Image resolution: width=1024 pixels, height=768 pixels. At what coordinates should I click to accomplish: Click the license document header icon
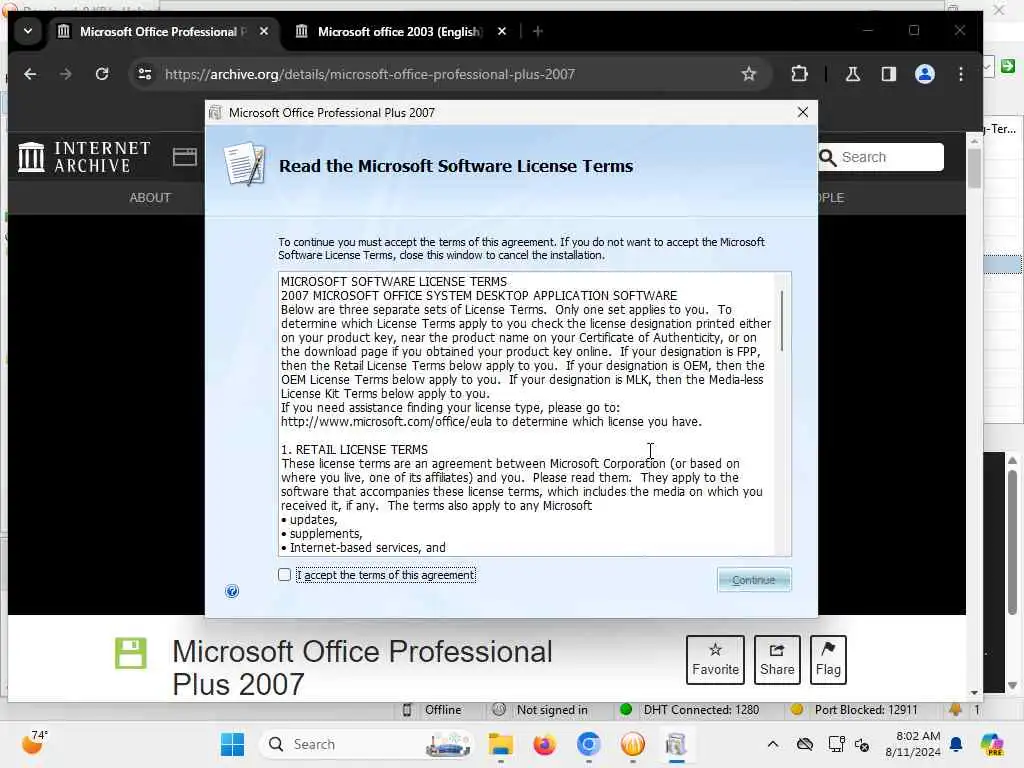pyautogui.click(x=244, y=164)
